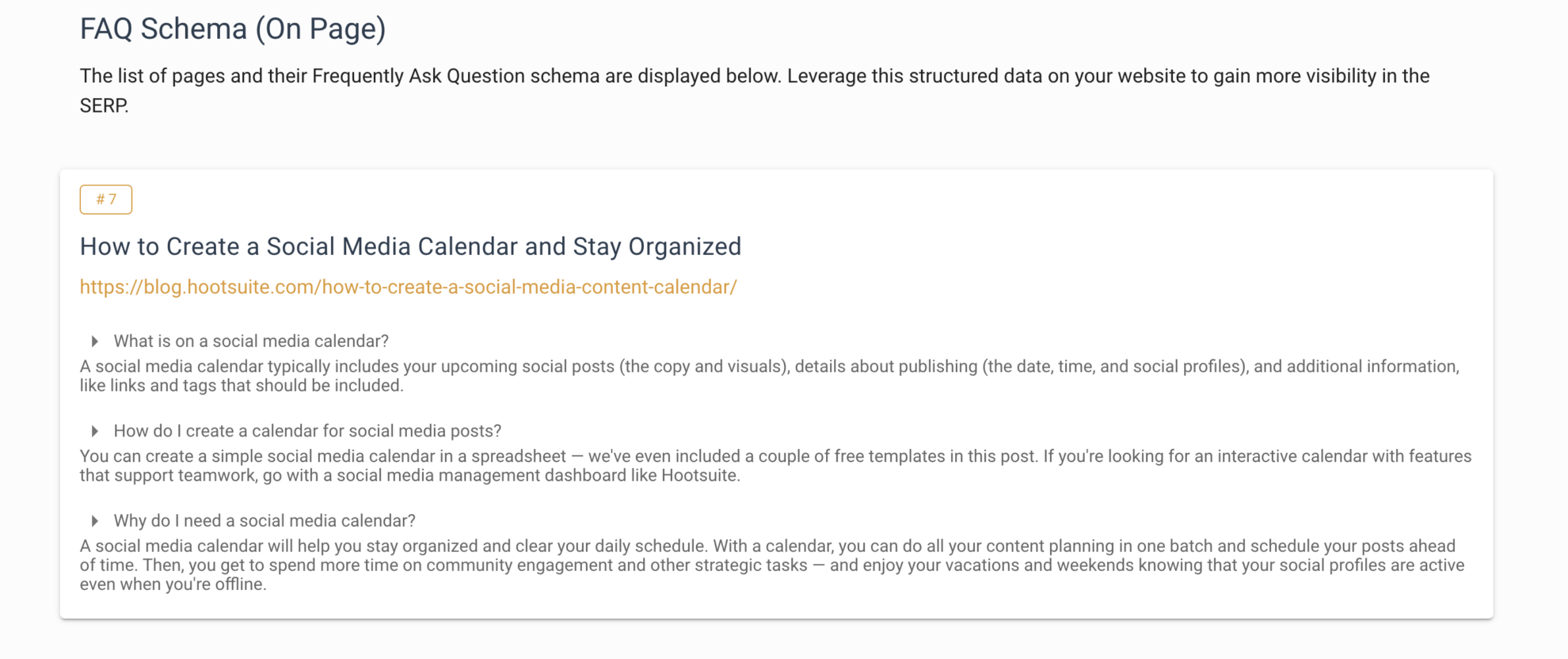Click the triangle marker before "What is on a social media calendar?"
The height and width of the screenshot is (659, 1568).
tap(94, 341)
